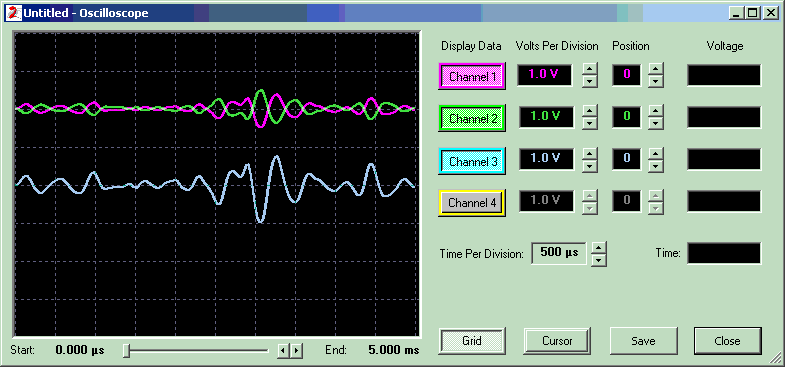Viewport: 785px width, 367px height.
Task: Click Channel 1 volts field showing 1.0 V
Action: point(545,75)
